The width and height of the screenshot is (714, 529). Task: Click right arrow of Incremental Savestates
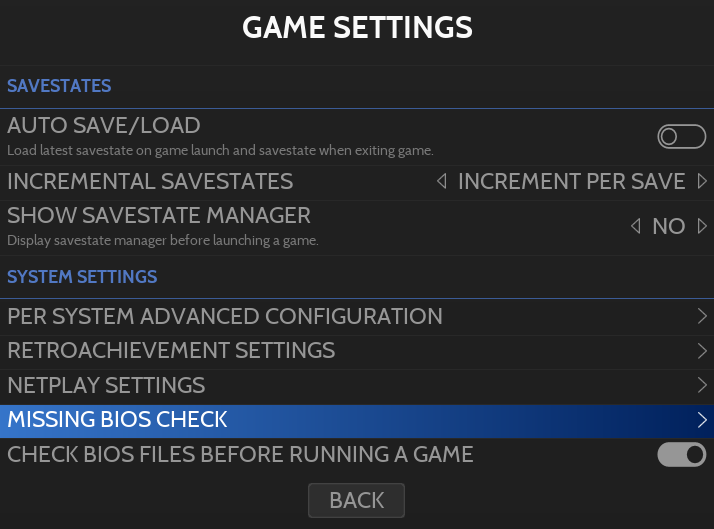coord(702,182)
